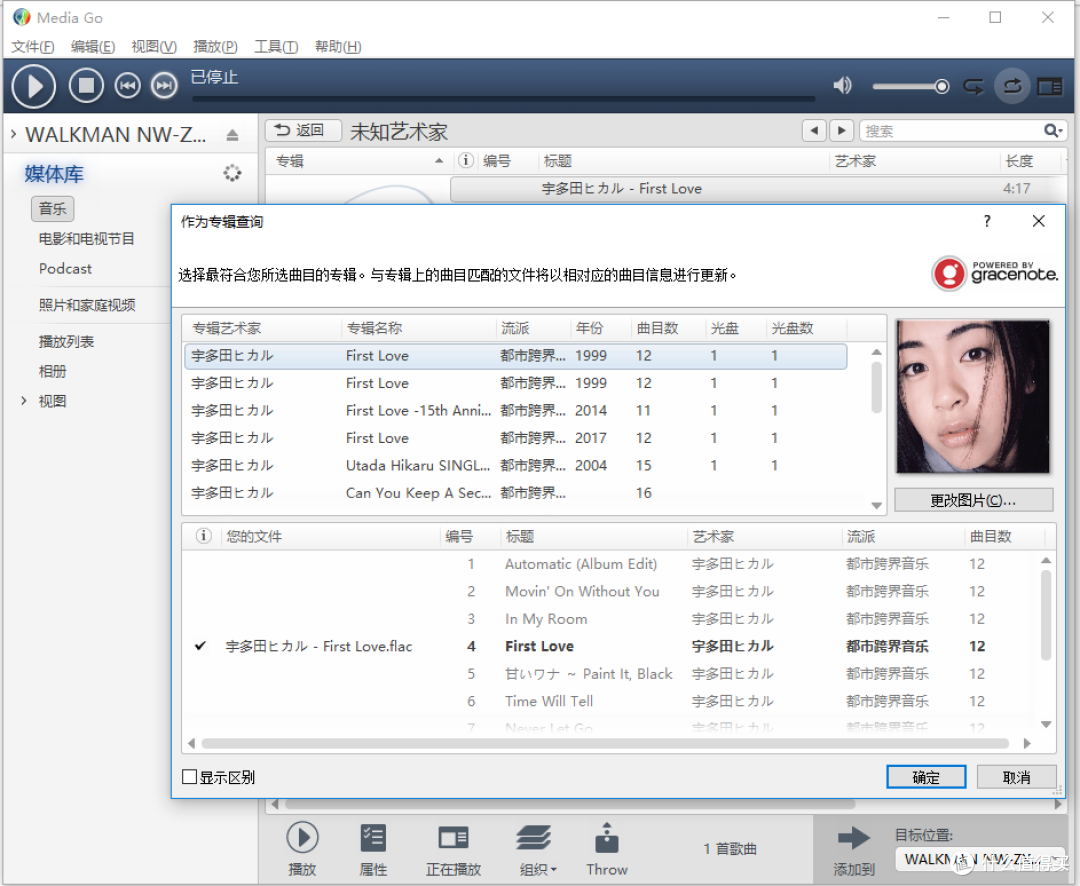
Task: Toggle shuffle playback icon
Action: click(973, 87)
